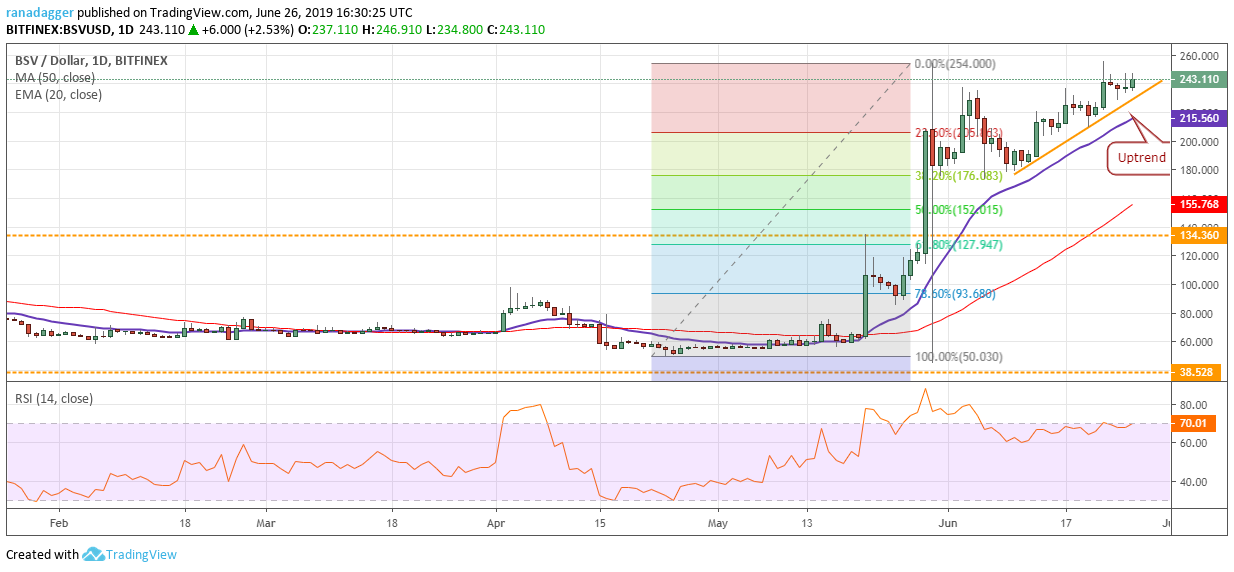Click the May date axis label

[x=719, y=522]
